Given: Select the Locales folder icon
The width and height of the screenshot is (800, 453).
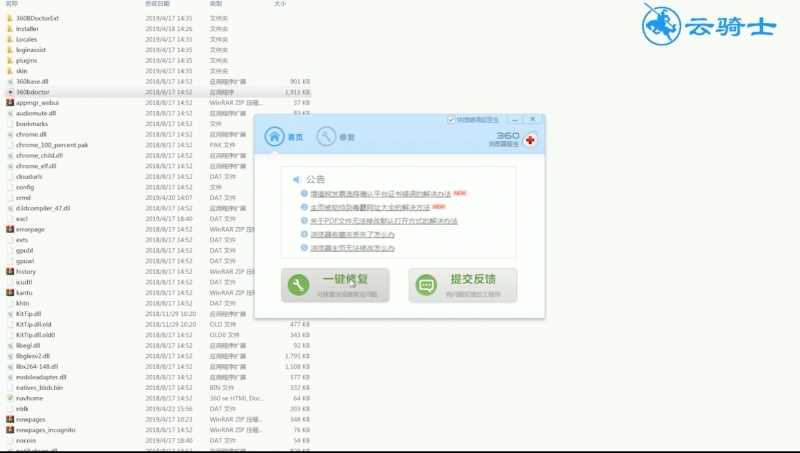Looking at the screenshot, I should coord(10,39).
